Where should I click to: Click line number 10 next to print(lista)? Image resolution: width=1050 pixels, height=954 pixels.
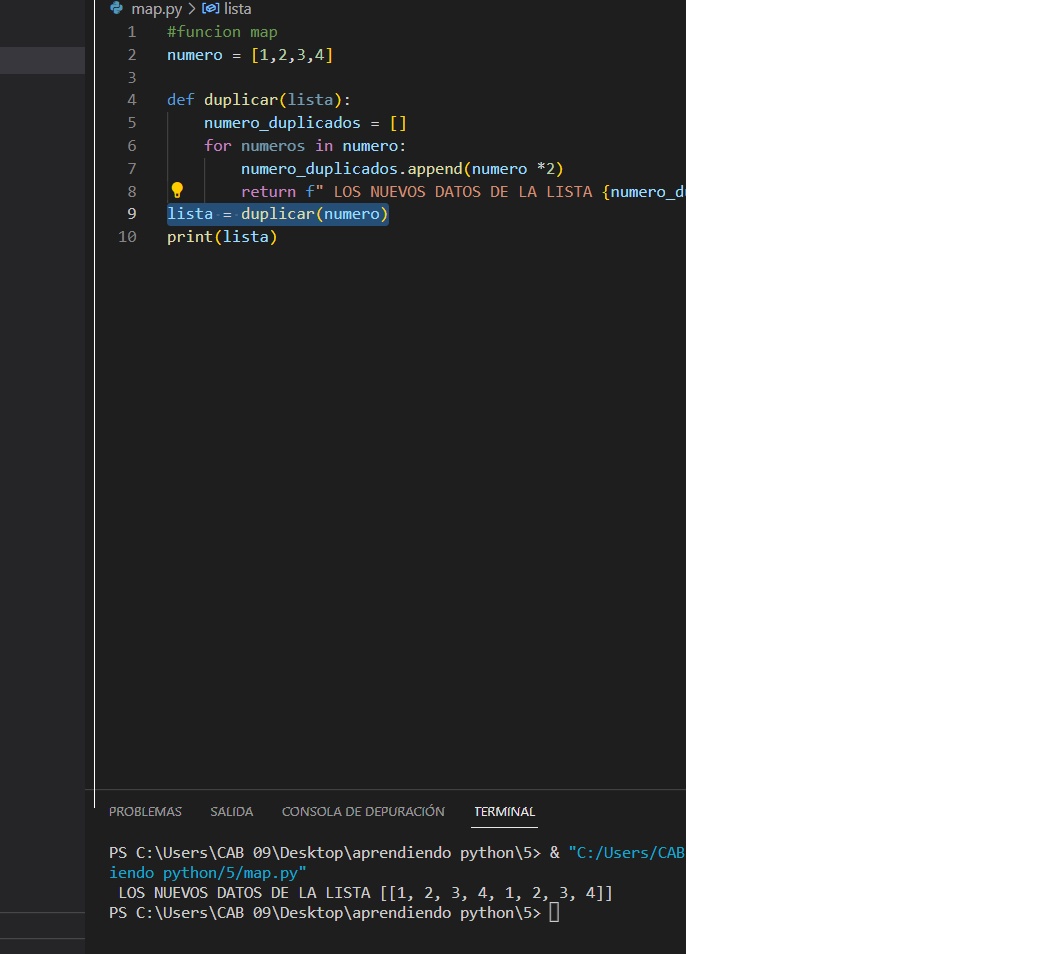click(127, 236)
